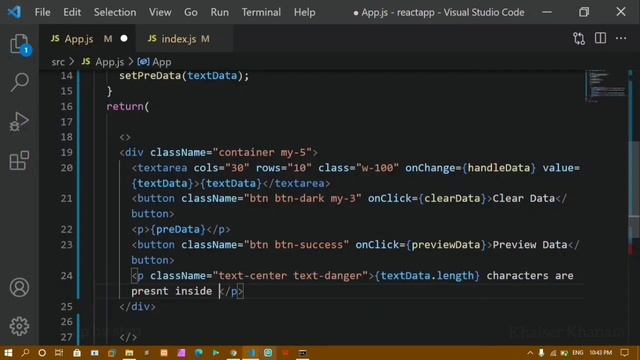Screen dimensions: 640x360
Task: Click 'btn btn-success' class string
Action: click(x=296, y=245)
